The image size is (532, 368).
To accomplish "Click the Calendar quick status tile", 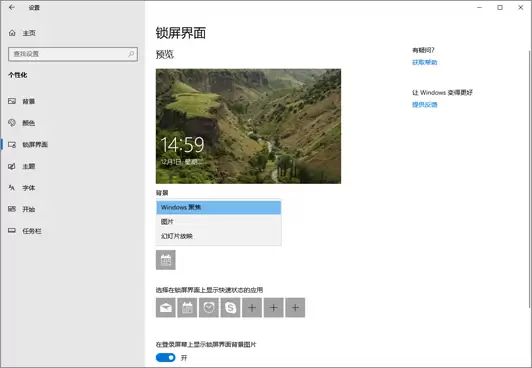I will click(187, 308).
